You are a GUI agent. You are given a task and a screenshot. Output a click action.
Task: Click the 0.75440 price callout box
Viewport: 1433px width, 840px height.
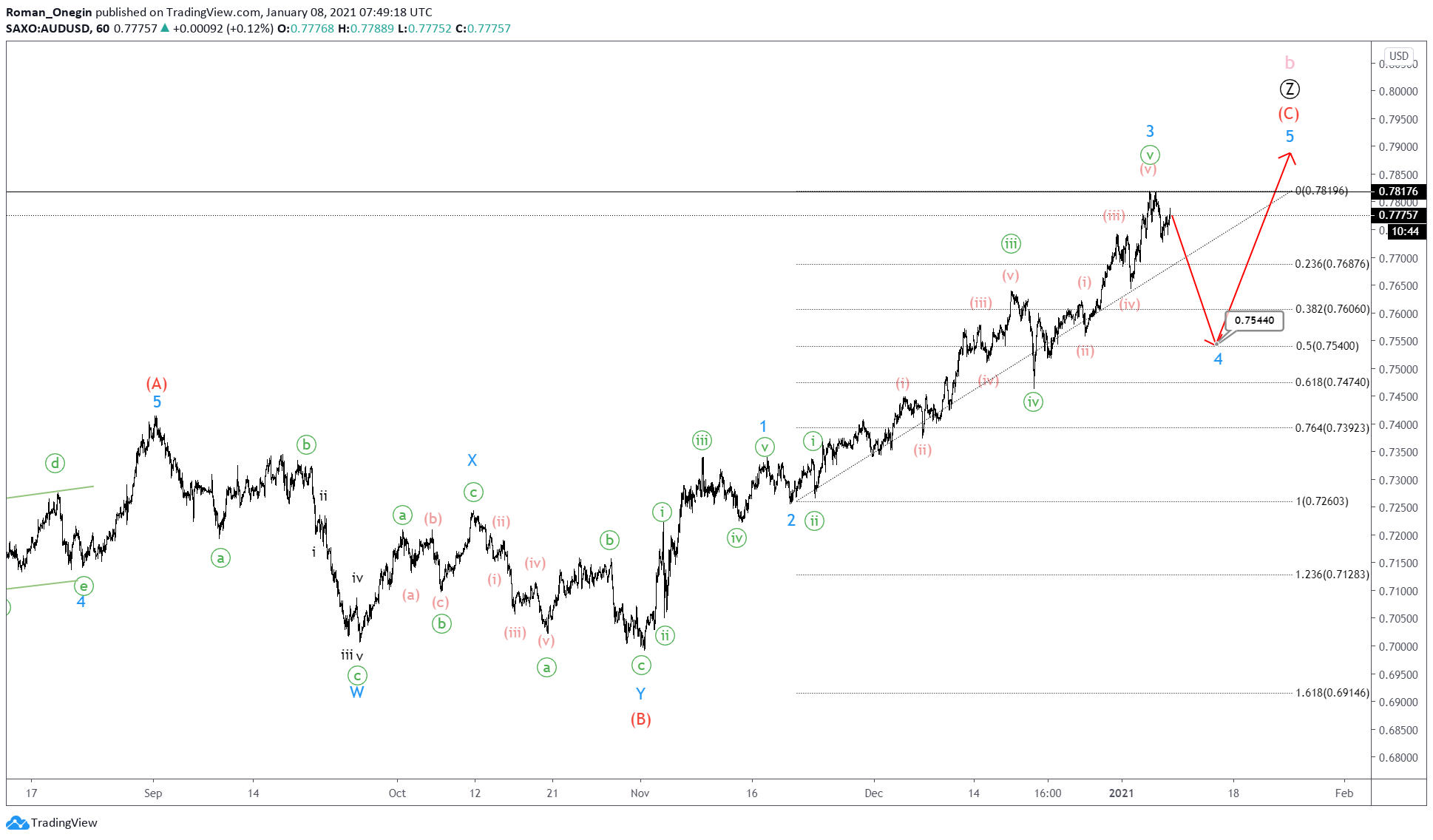click(1254, 320)
